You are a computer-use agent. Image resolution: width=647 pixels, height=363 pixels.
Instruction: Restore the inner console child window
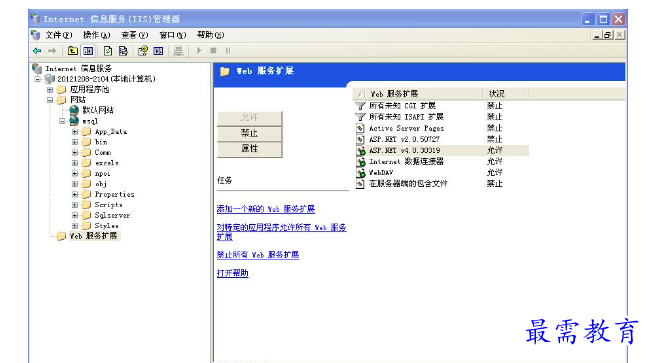pyautogui.click(x=607, y=35)
